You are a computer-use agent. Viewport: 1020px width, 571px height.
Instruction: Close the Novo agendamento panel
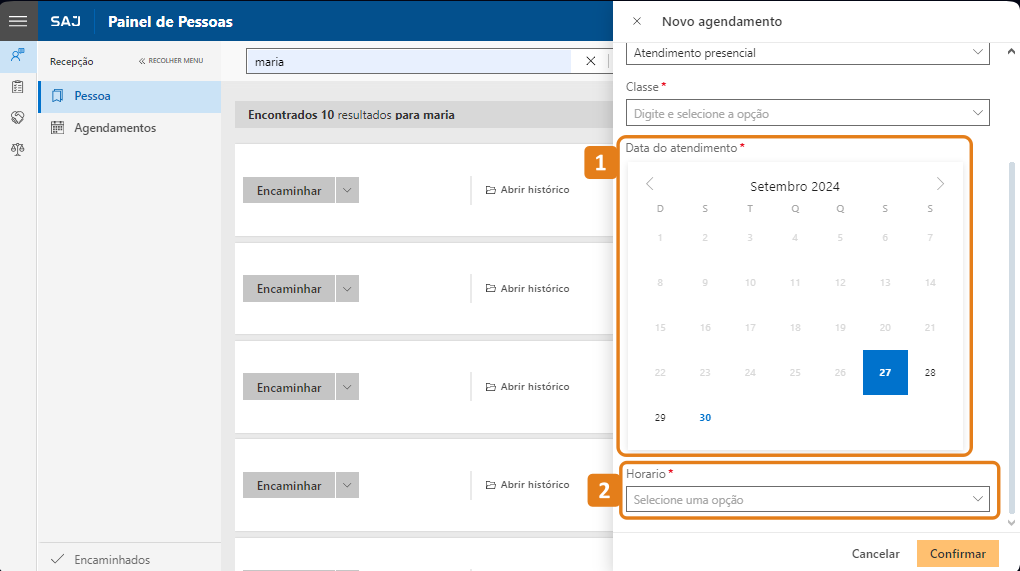[x=637, y=21]
